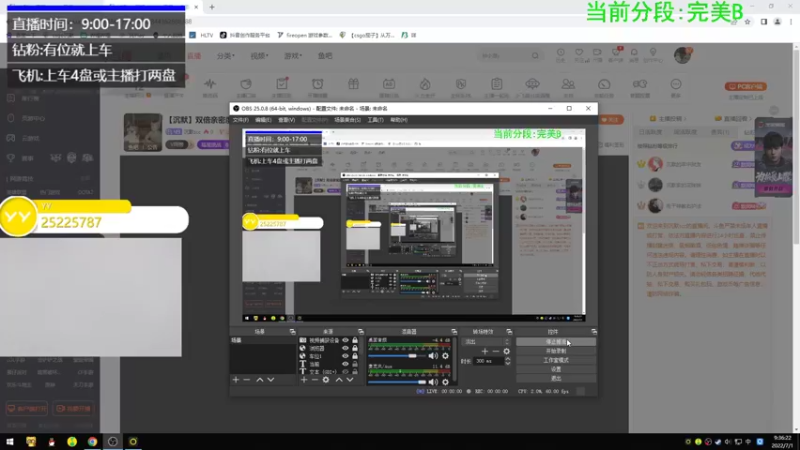The image size is (800, 450).
Task: Open the 工具(T) menu in OBS
Action: [375, 120]
